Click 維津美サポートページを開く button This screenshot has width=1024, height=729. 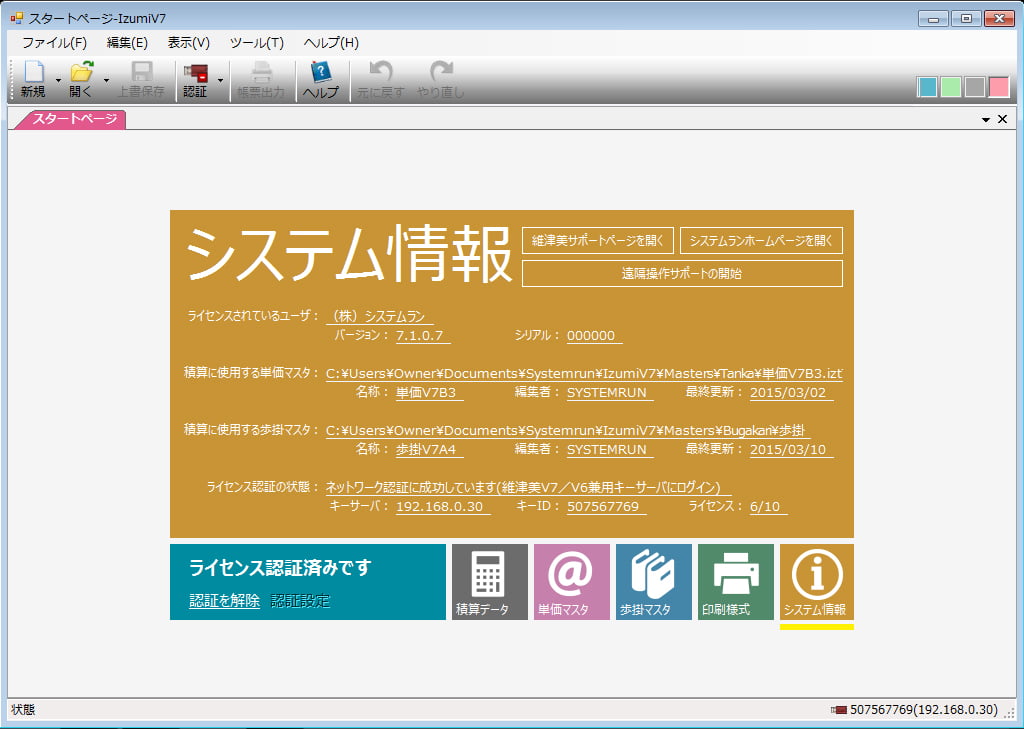coord(598,240)
